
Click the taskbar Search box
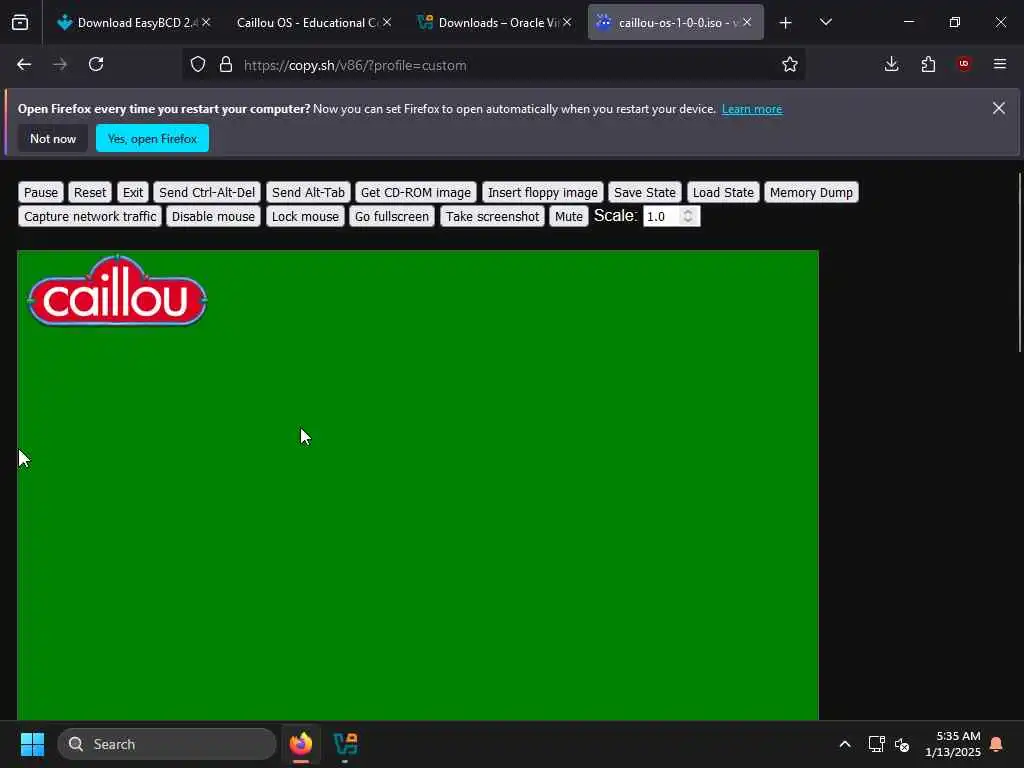click(167, 744)
